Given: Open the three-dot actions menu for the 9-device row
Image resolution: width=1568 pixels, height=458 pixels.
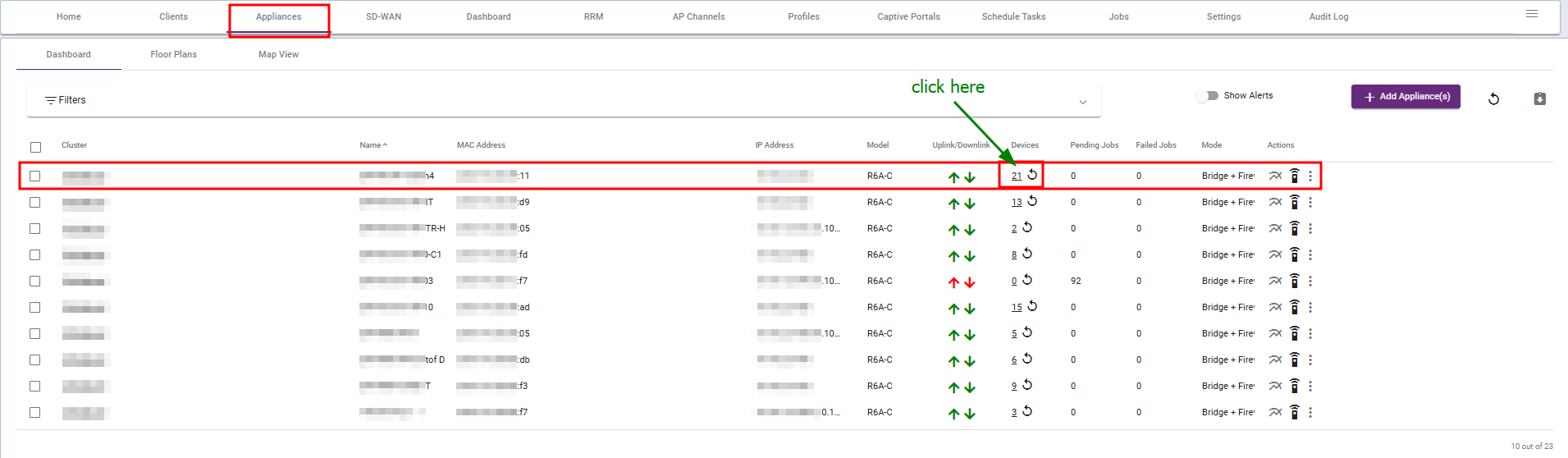Looking at the screenshot, I should click(1310, 386).
